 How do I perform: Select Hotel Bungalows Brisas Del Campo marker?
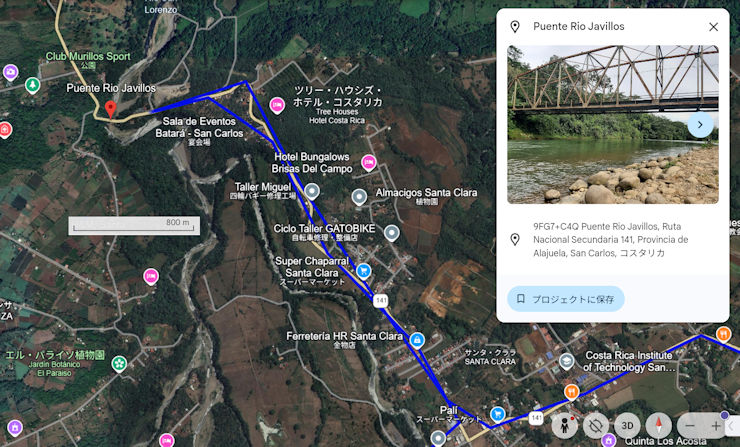tap(369, 163)
